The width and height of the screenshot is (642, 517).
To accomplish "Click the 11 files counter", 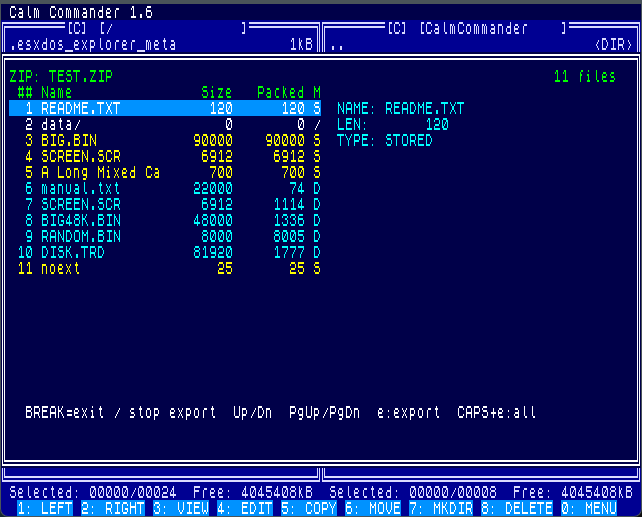I will (585, 76).
